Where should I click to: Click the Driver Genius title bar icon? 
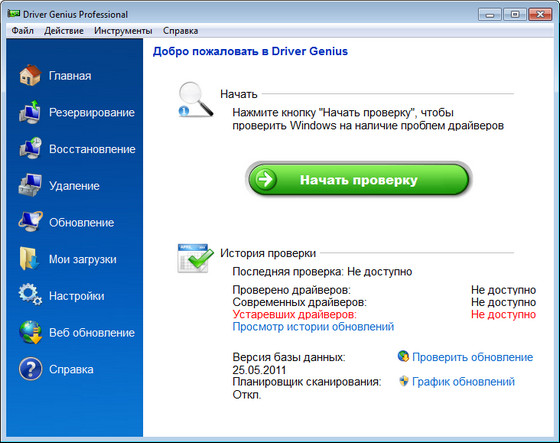pos(14,14)
